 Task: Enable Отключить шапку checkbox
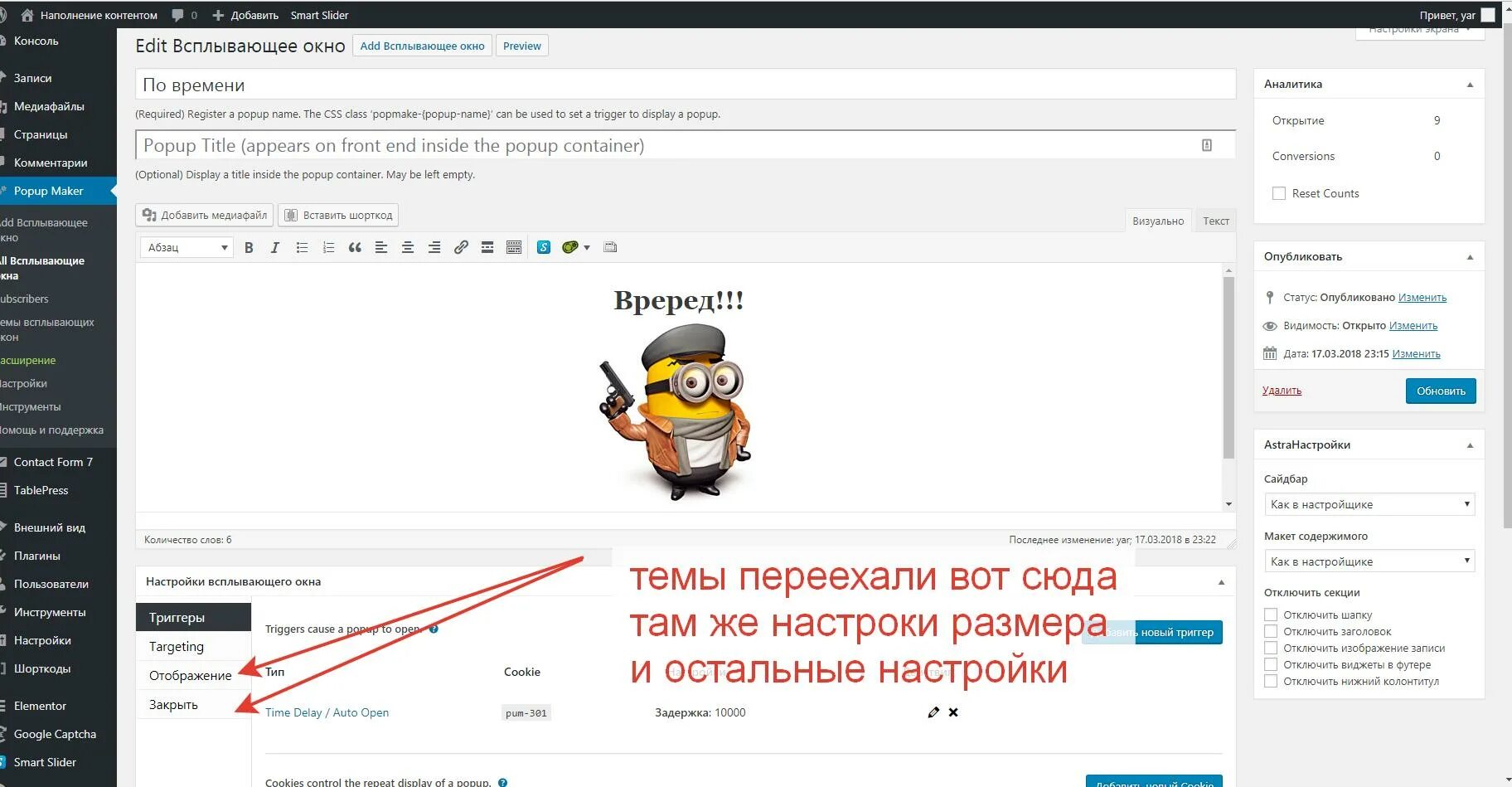tap(1271, 615)
